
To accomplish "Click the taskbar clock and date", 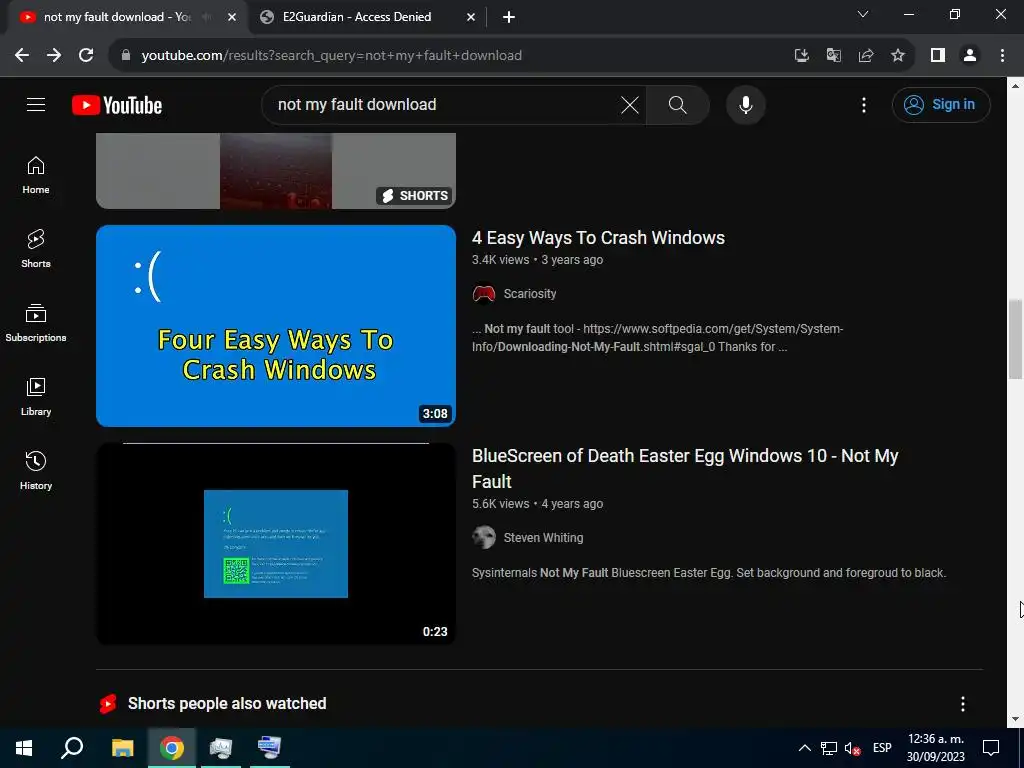I will [x=935, y=748].
